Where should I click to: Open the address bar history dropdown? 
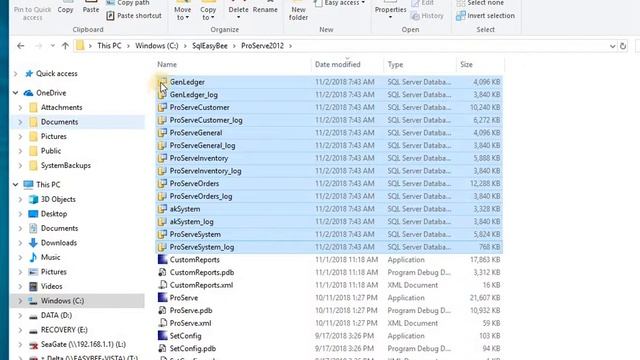point(612,46)
